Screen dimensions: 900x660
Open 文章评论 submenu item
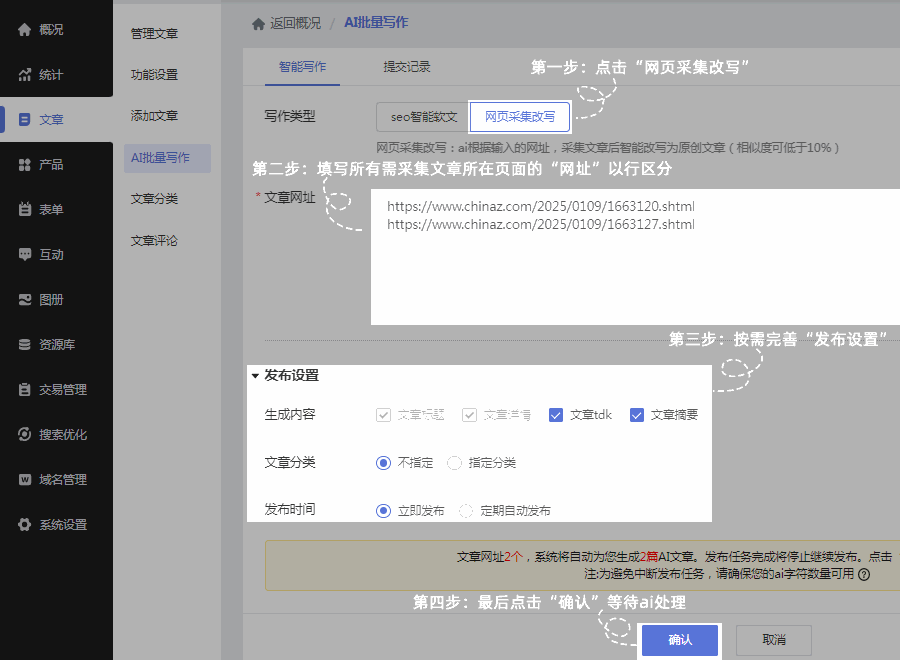[154, 241]
